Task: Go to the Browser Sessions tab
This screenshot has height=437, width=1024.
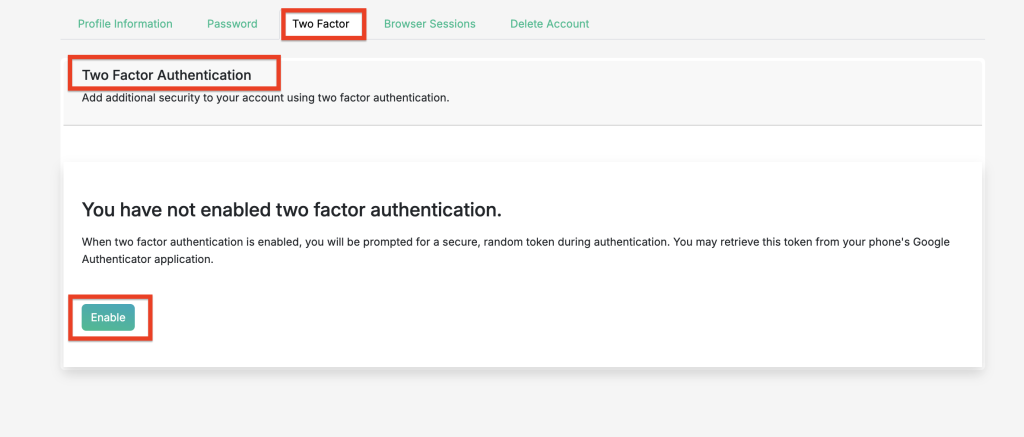Action: 430,24
